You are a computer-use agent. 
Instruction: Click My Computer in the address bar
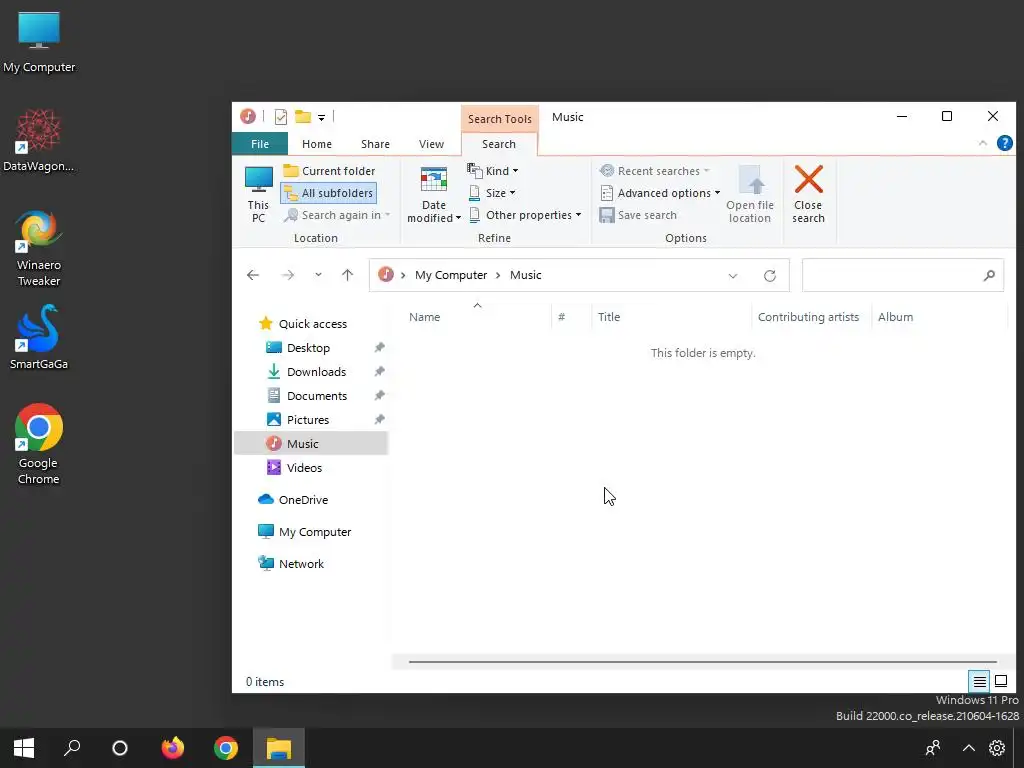tap(451, 276)
